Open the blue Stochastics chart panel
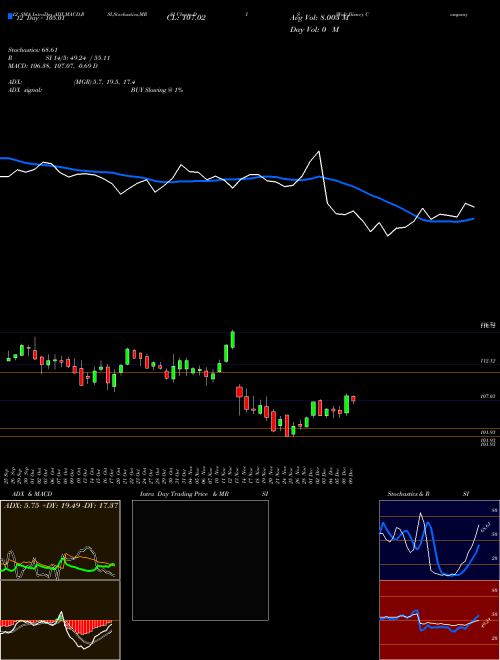The height and width of the screenshot is (660, 500). pos(439,540)
